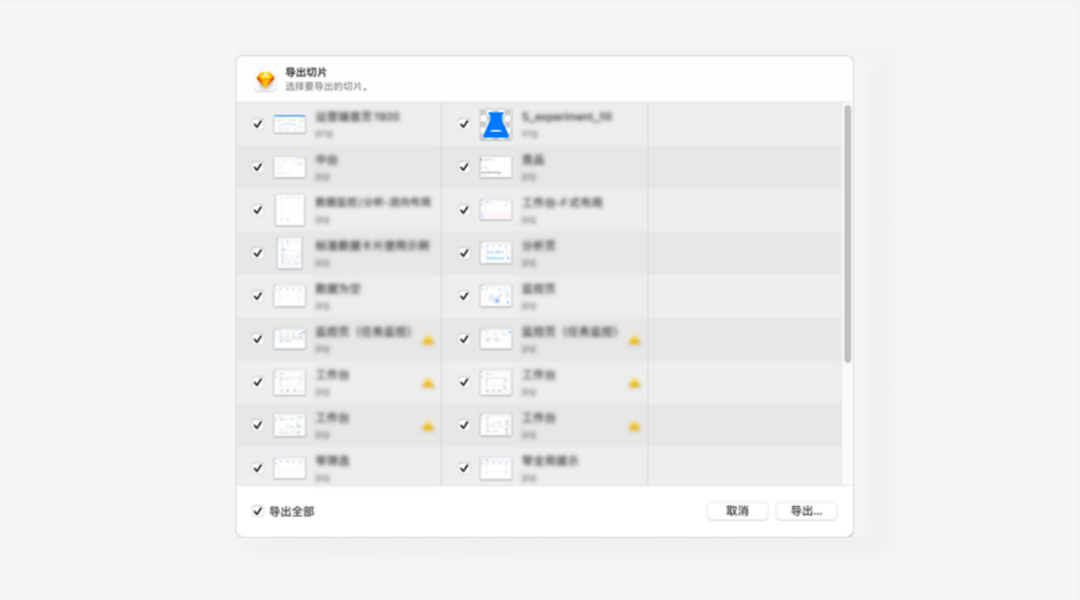Click the 分析页 slice name
Viewport: 1080px width, 600px height.
click(539, 246)
